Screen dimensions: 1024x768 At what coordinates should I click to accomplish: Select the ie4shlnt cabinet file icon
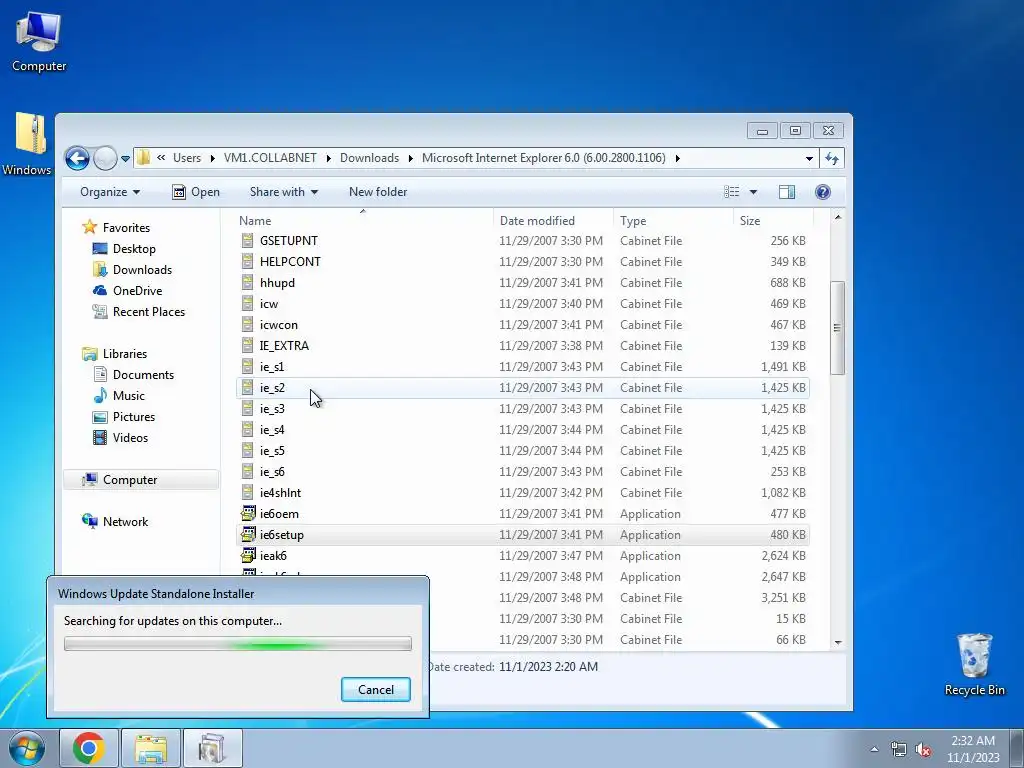click(248, 492)
